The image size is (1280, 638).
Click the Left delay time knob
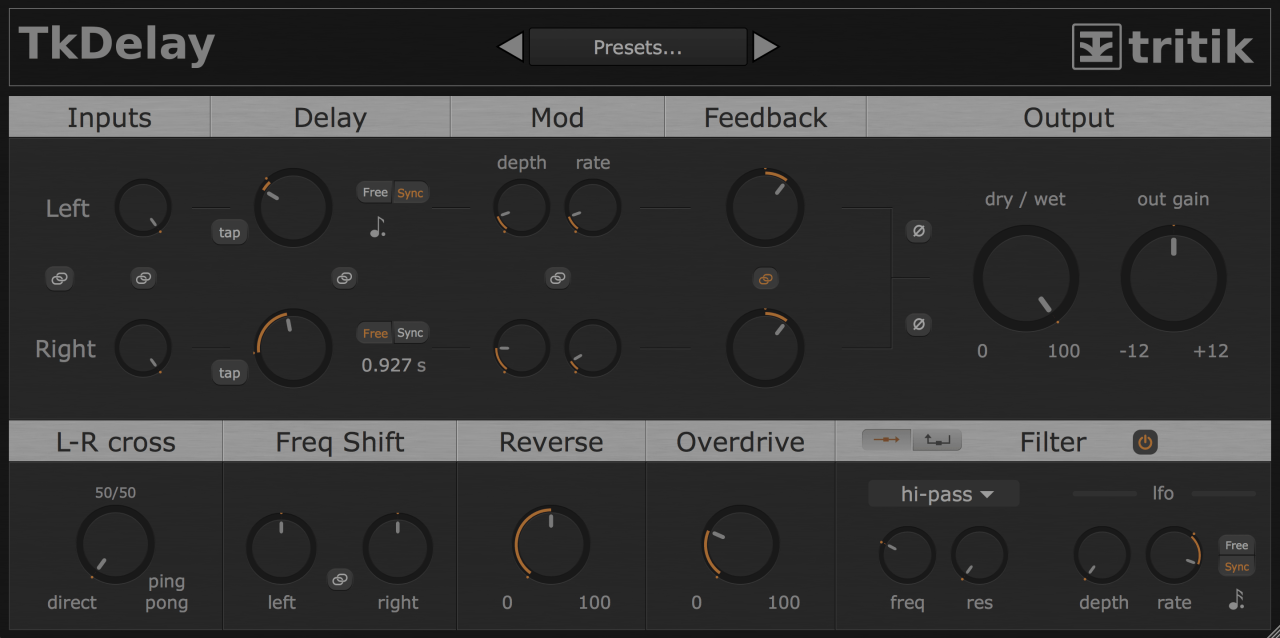[293, 207]
